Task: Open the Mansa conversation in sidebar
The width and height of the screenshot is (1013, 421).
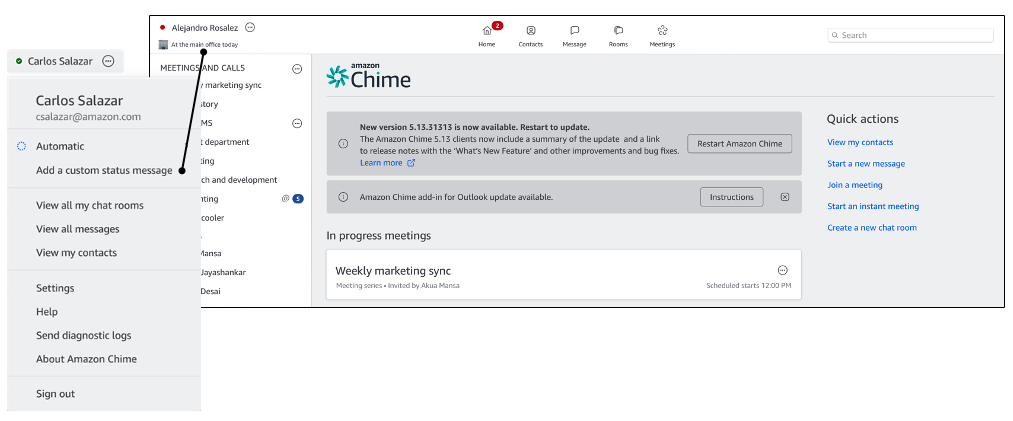Action: [211, 253]
